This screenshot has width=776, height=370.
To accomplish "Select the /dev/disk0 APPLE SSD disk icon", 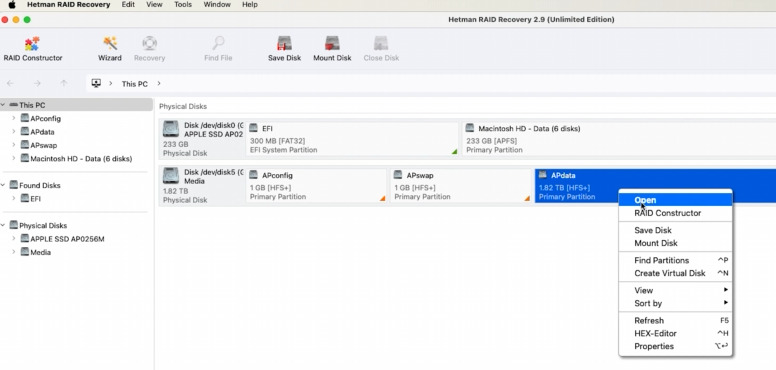I will point(171,129).
